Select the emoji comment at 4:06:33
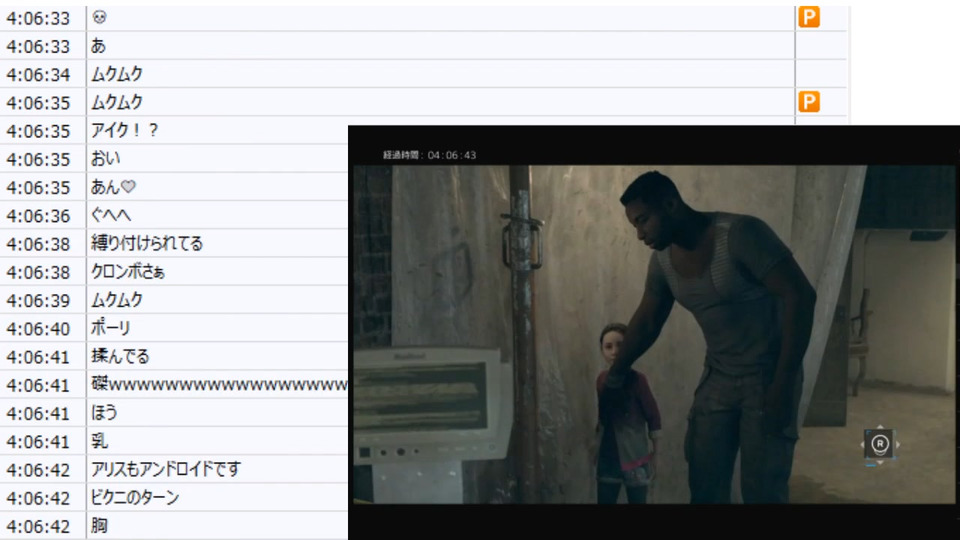Viewport: 960px width, 540px height. [x=99, y=17]
